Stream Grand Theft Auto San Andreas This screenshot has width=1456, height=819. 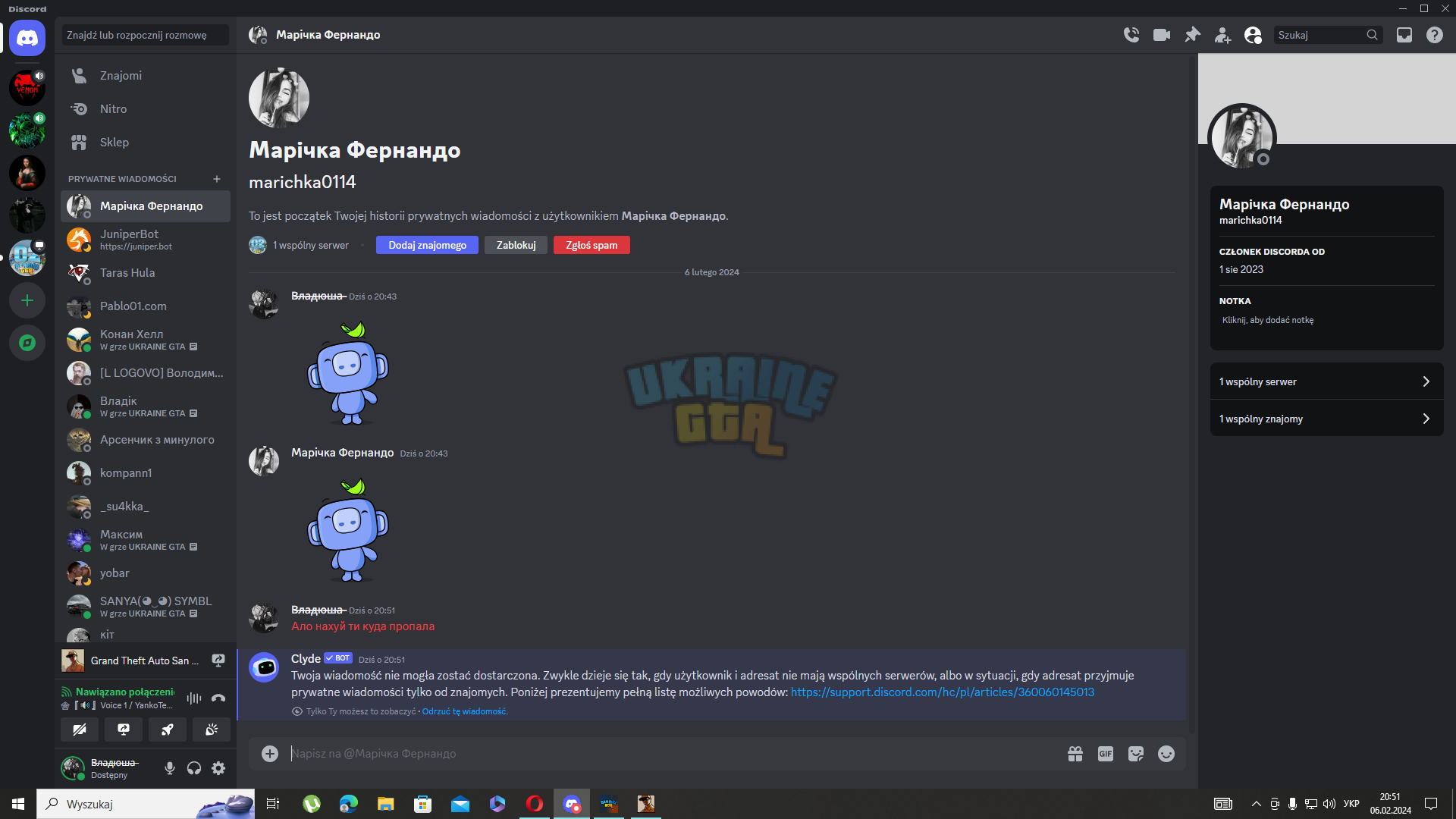[x=218, y=661]
